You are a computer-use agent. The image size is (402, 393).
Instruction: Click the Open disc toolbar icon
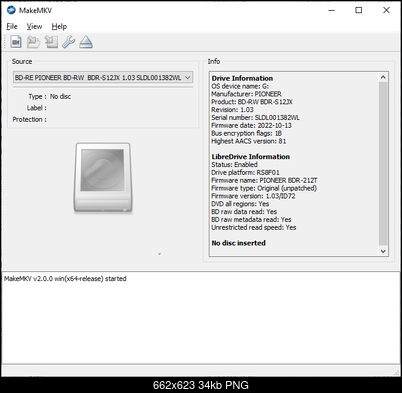pos(33,42)
